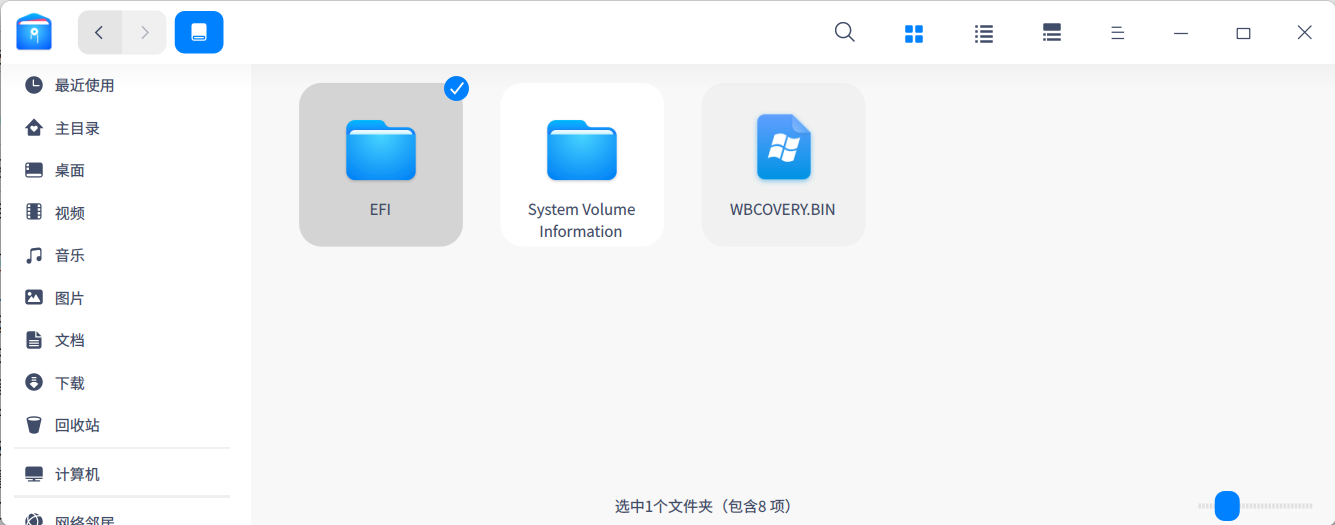The height and width of the screenshot is (525, 1335).
Task: Open 回收站 in the sidebar
Action: [x=77, y=425]
